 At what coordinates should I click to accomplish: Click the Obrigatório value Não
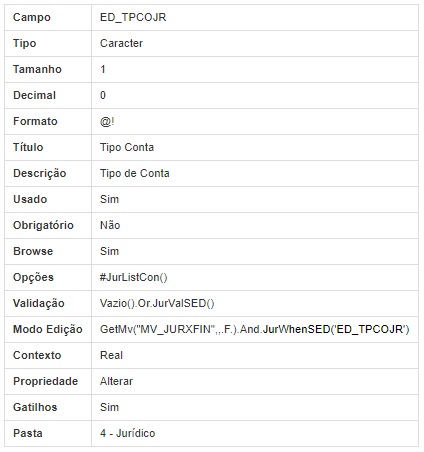point(110,225)
